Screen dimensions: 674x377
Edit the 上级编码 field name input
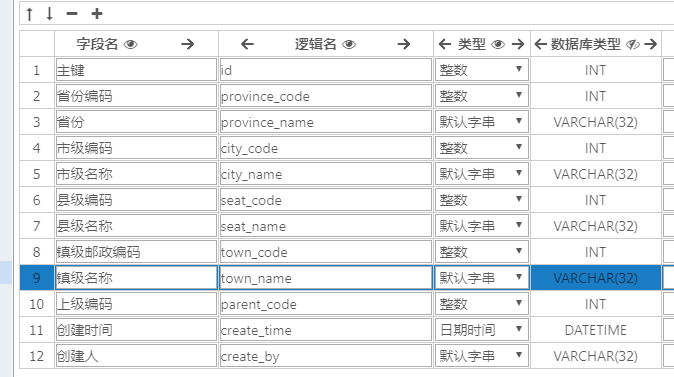[x=136, y=304]
